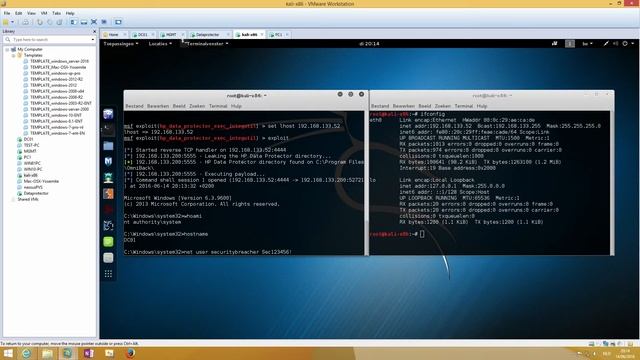The image size is (640, 360).
Task: Open Bewerken menu in left terminal
Action: click(158, 106)
